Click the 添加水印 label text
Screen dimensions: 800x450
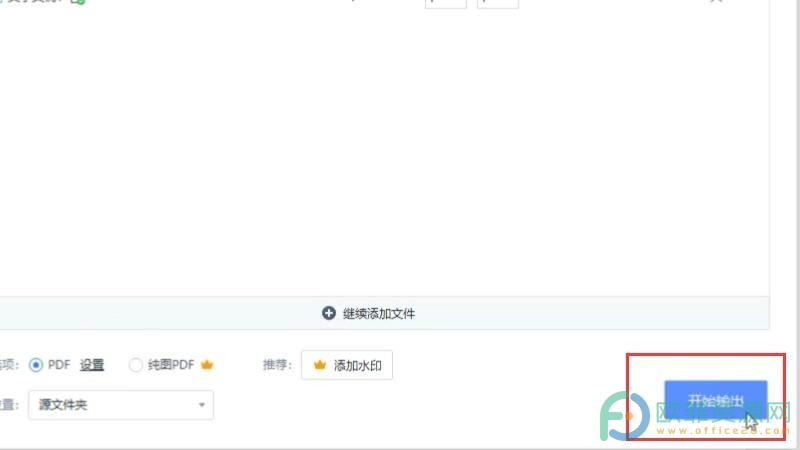point(358,365)
